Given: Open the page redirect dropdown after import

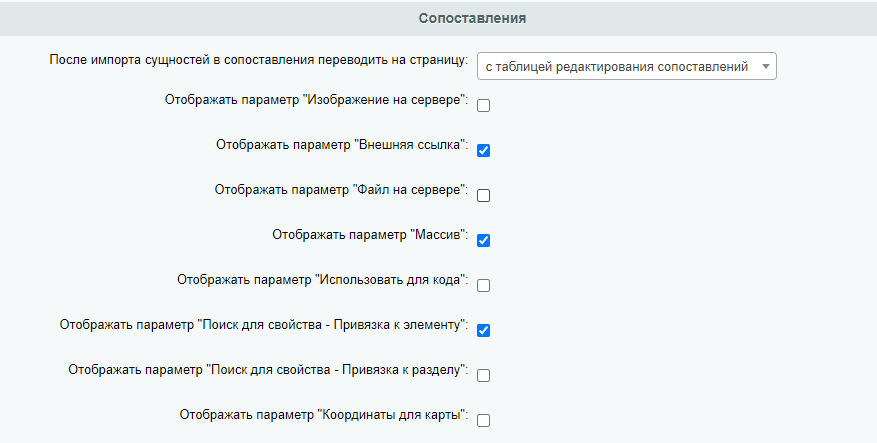Looking at the screenshot, I should (626, 67).
